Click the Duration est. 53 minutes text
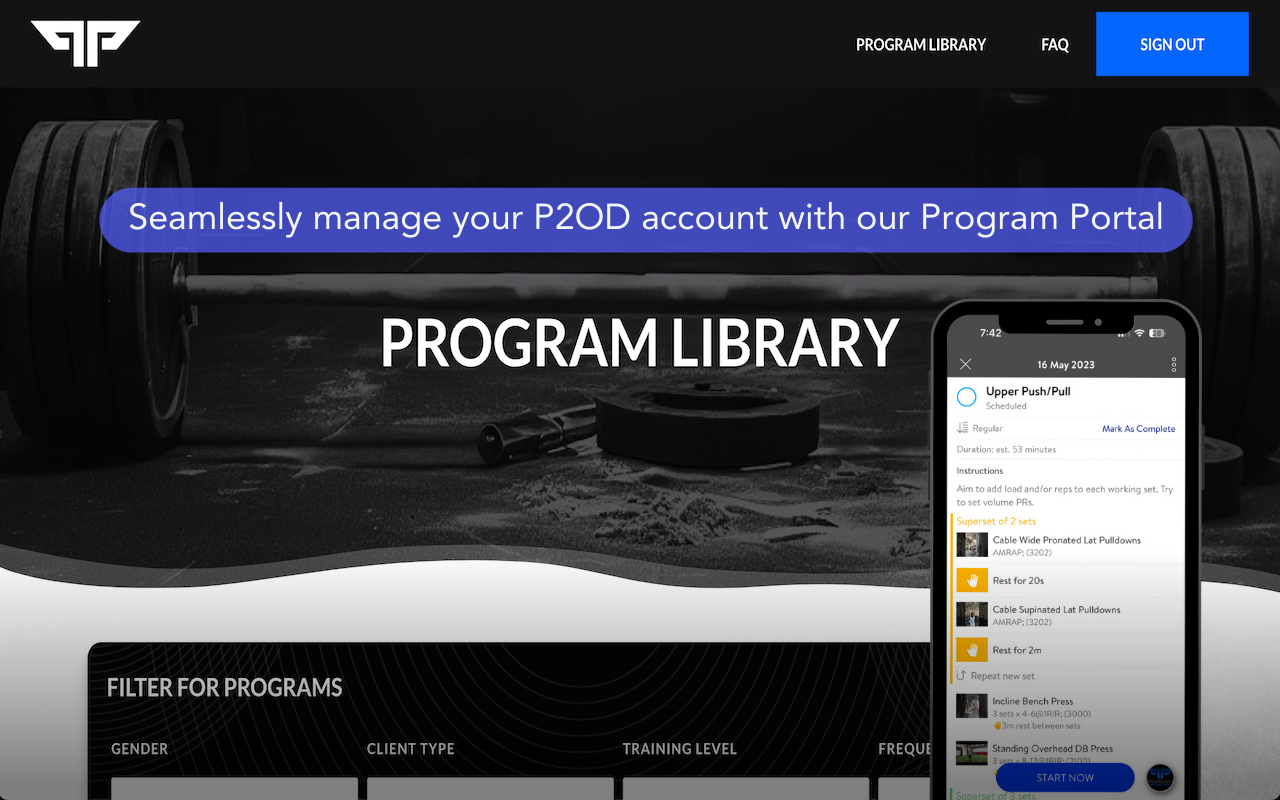This screenshot has height=800, width=1280. point(1006,449)
